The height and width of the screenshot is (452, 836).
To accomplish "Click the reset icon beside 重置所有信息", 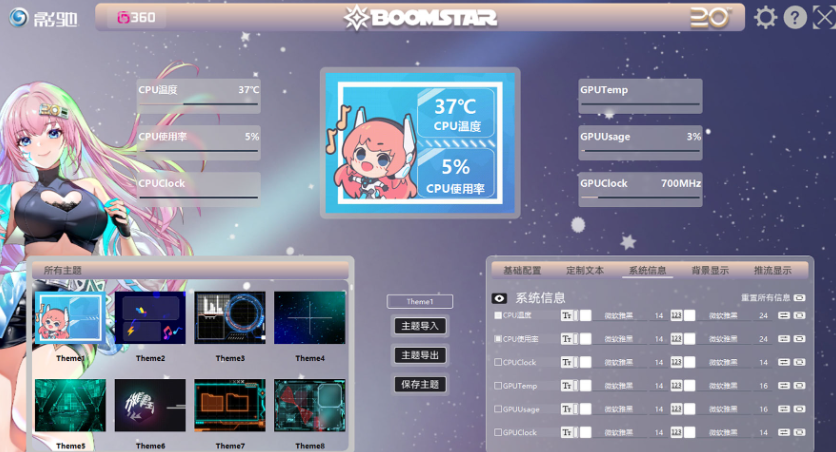I will [799, 297].
